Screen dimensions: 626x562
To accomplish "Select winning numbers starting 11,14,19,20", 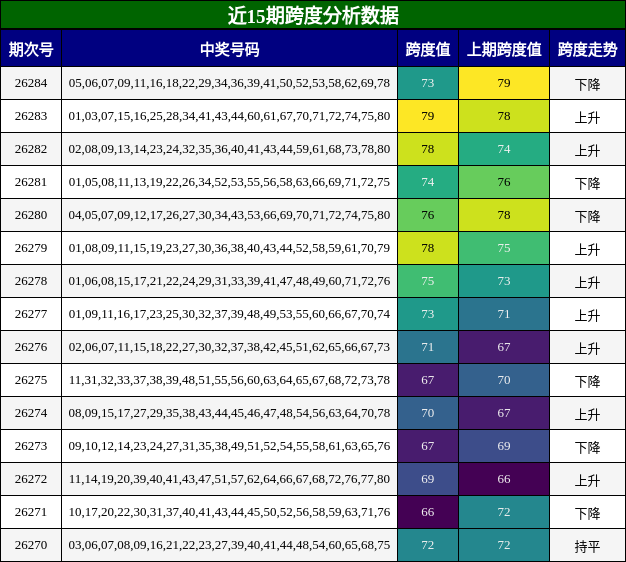I will (229, 479).
